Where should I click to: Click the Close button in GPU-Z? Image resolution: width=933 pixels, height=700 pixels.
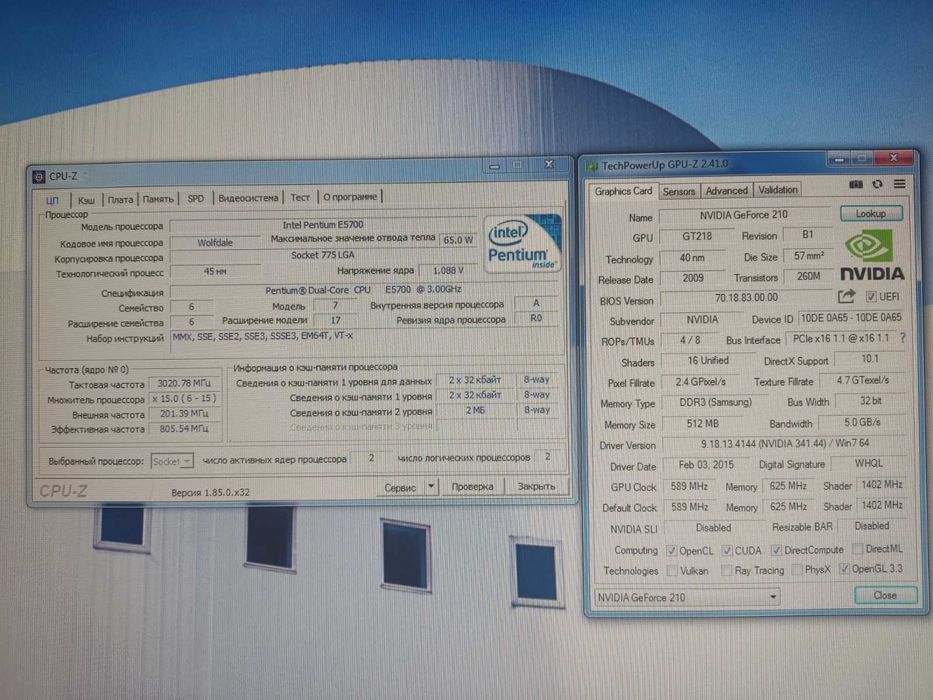[885, 595]
